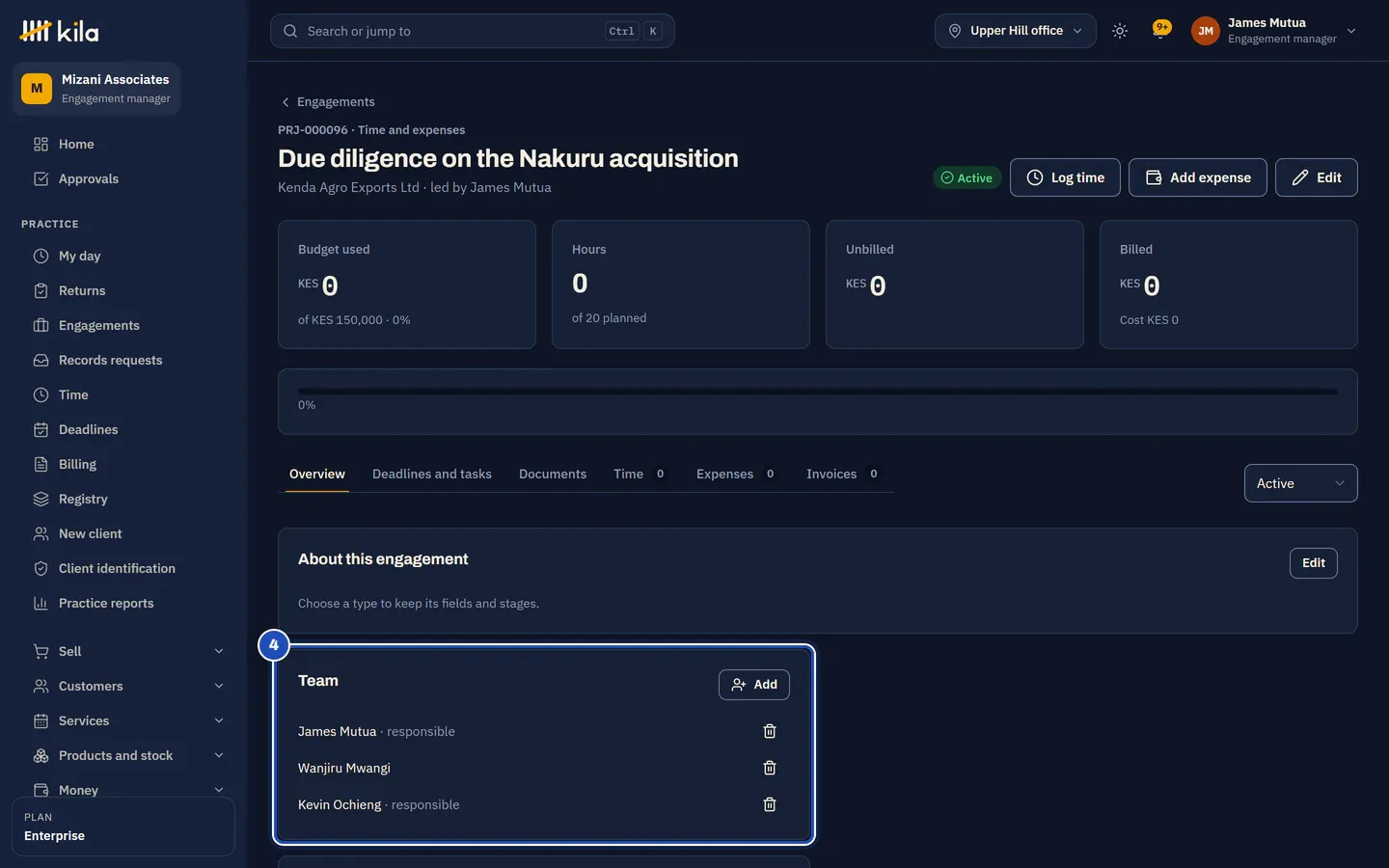1389x868 pixels.
Task: Open the Active status dropdown
Action: 1300,483
